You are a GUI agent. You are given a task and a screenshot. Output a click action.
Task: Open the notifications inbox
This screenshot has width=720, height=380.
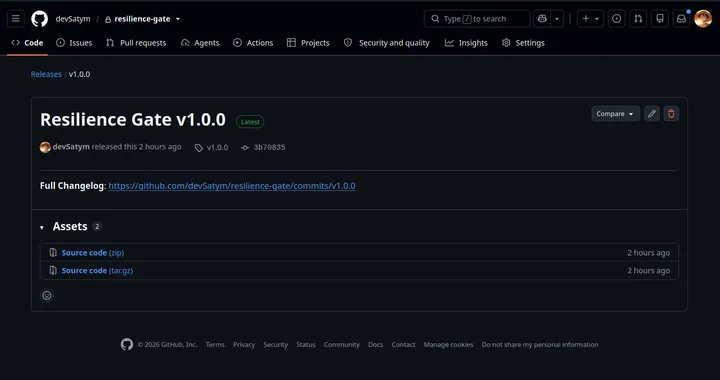[681, 19]
